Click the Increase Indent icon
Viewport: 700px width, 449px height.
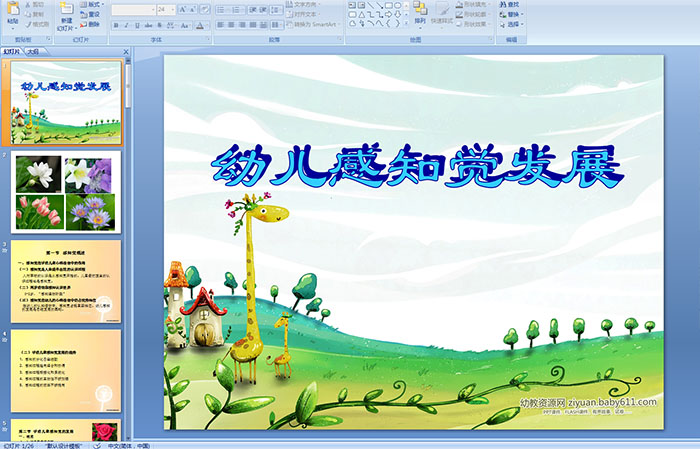click(x=263, y=9)
